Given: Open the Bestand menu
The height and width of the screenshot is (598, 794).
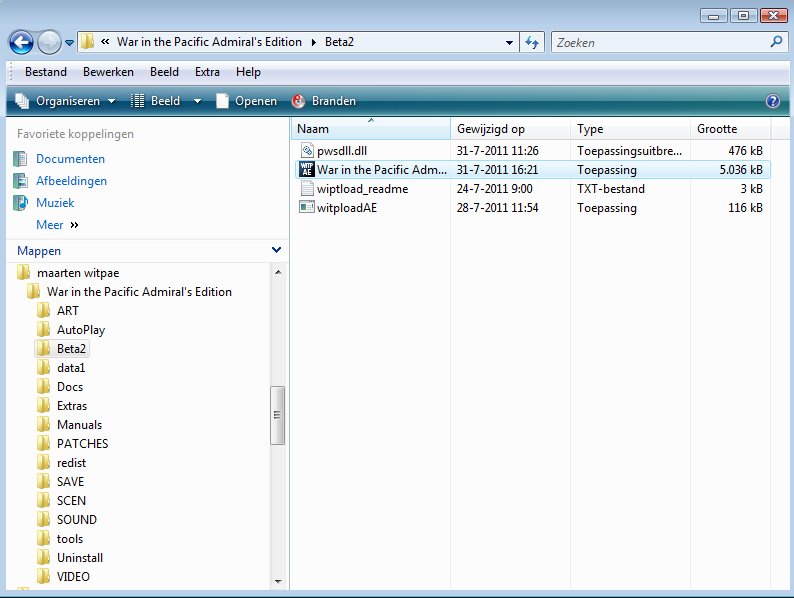Looking at the screenshot, I should pyautogui.click(x=46, y=72).
